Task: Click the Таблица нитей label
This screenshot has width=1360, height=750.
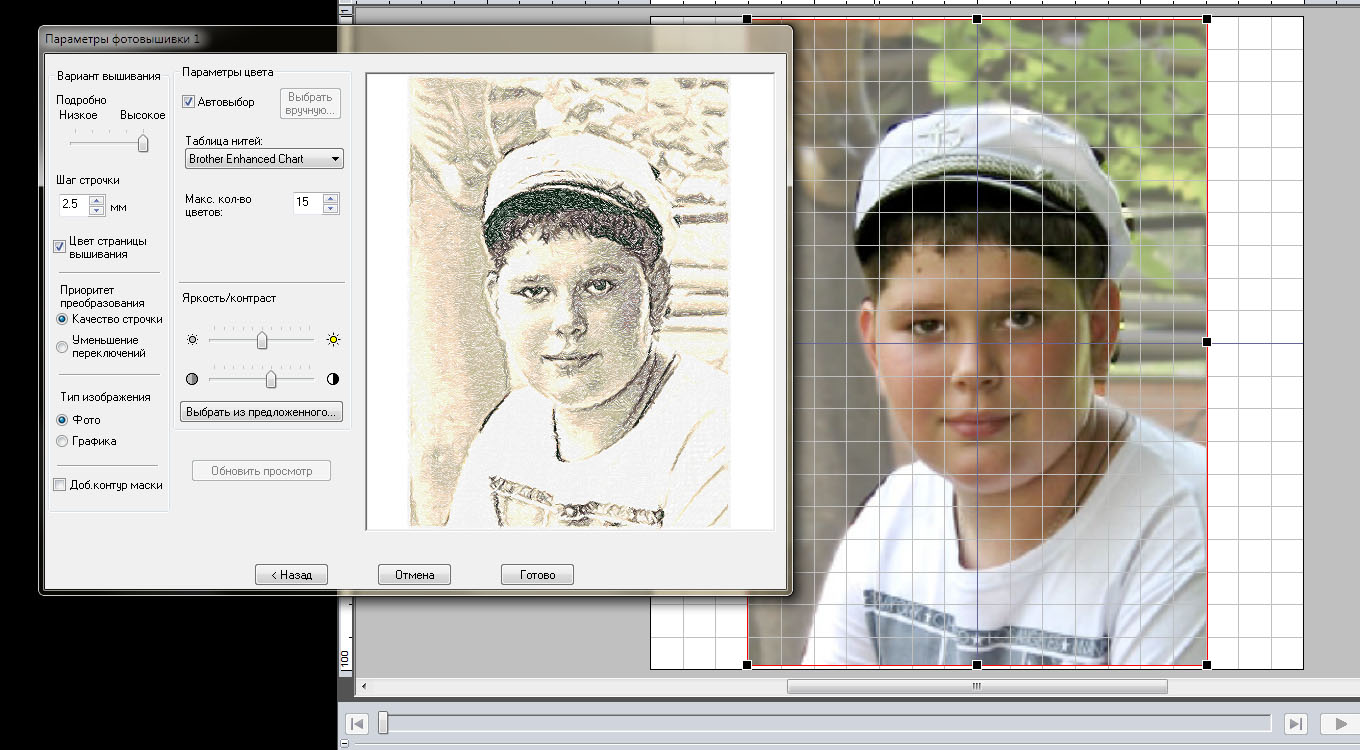Action: pos(224,141)
